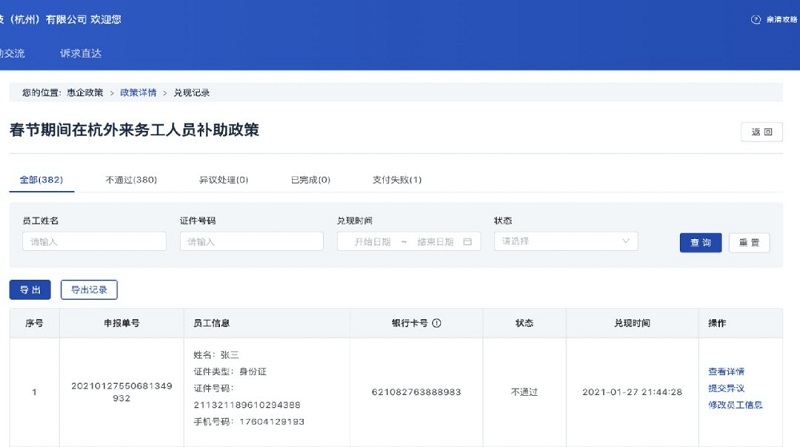Click the bank card number 621082763888983
The image size is (800, 447).
[416, 392]
